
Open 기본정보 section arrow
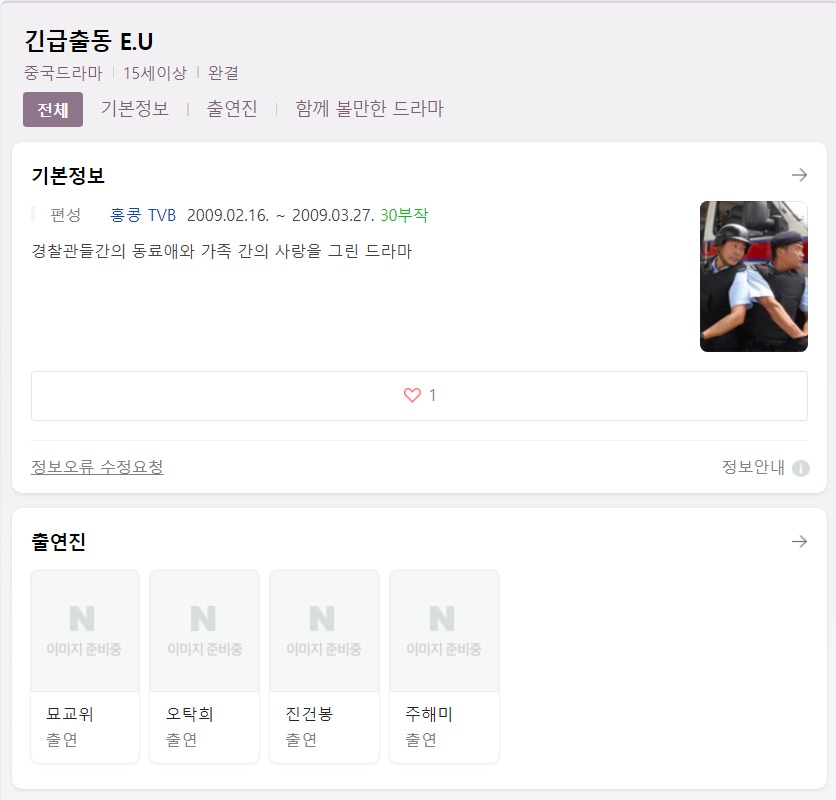(799, 175)
